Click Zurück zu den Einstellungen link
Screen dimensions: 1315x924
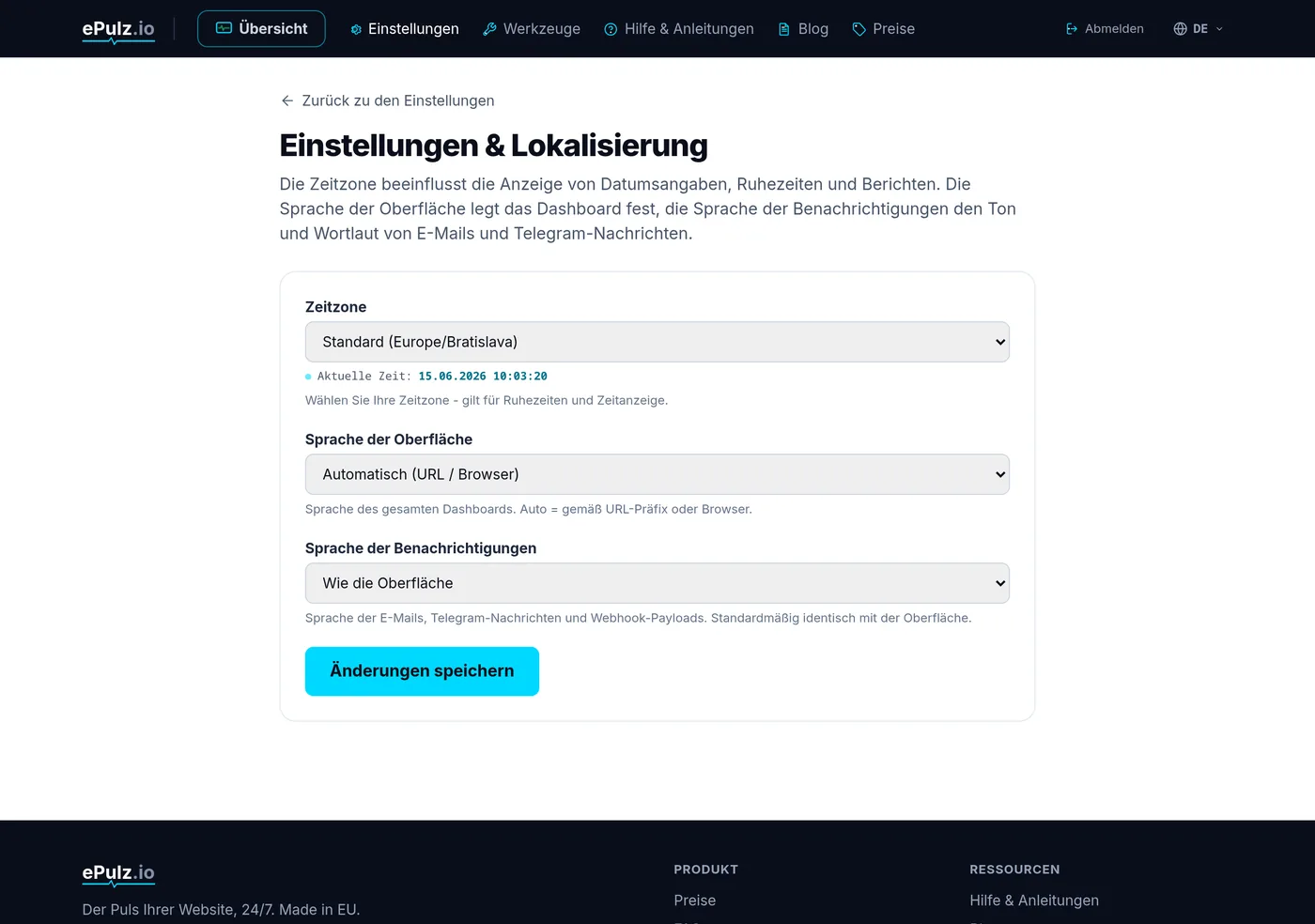coord(387,100)
